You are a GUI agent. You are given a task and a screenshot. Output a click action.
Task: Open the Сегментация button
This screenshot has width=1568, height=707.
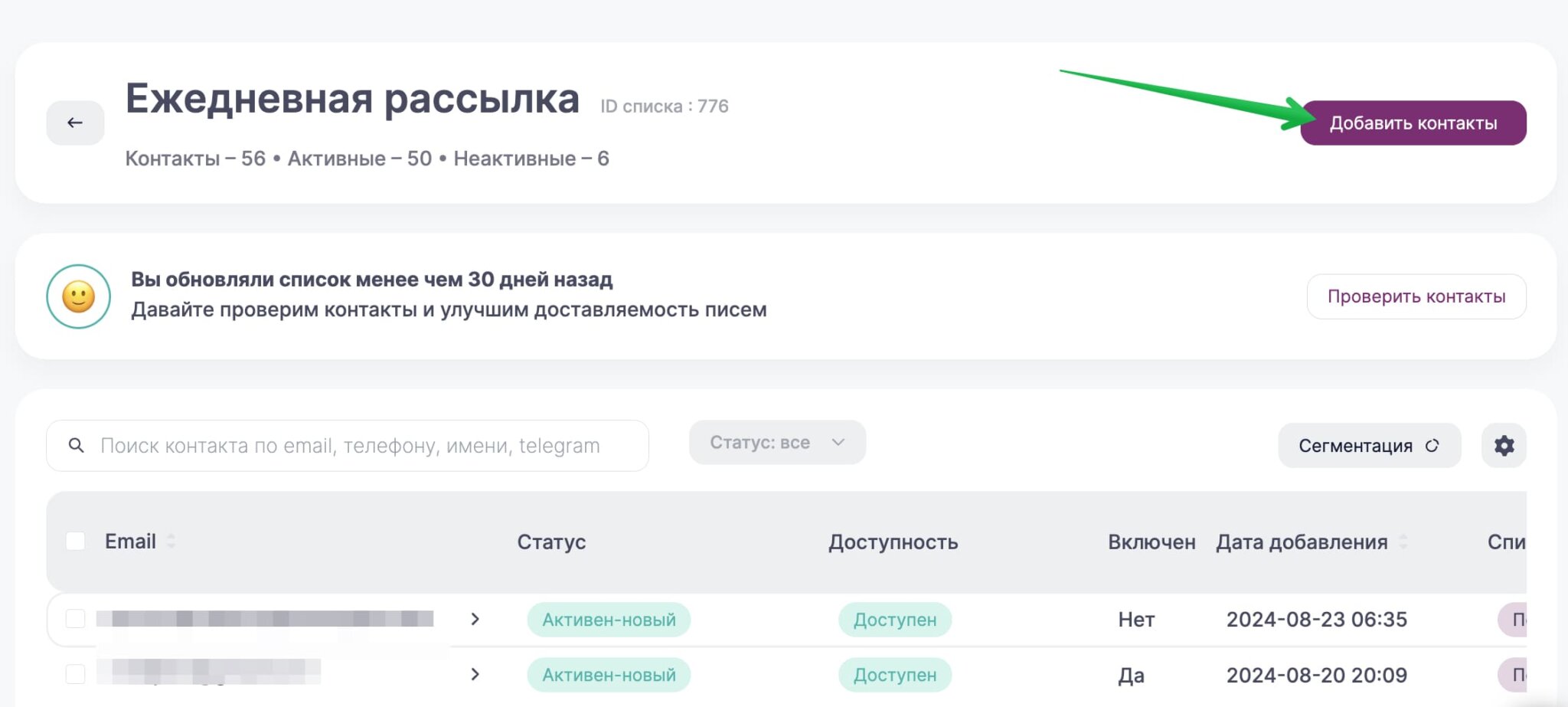(1355, 446)
